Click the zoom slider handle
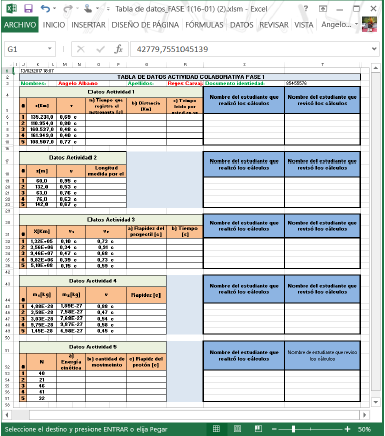Viewport: 385px width, 436px height. point(293,429)
